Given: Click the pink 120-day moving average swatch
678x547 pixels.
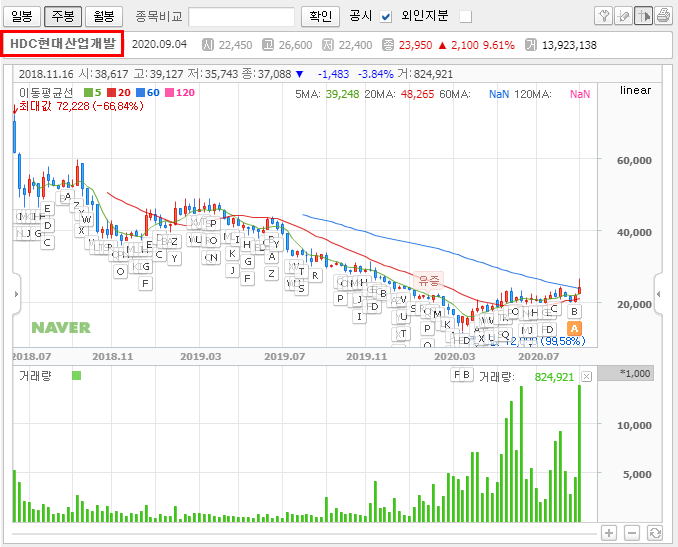Looking at the screenshot, I should pos(170,93).
